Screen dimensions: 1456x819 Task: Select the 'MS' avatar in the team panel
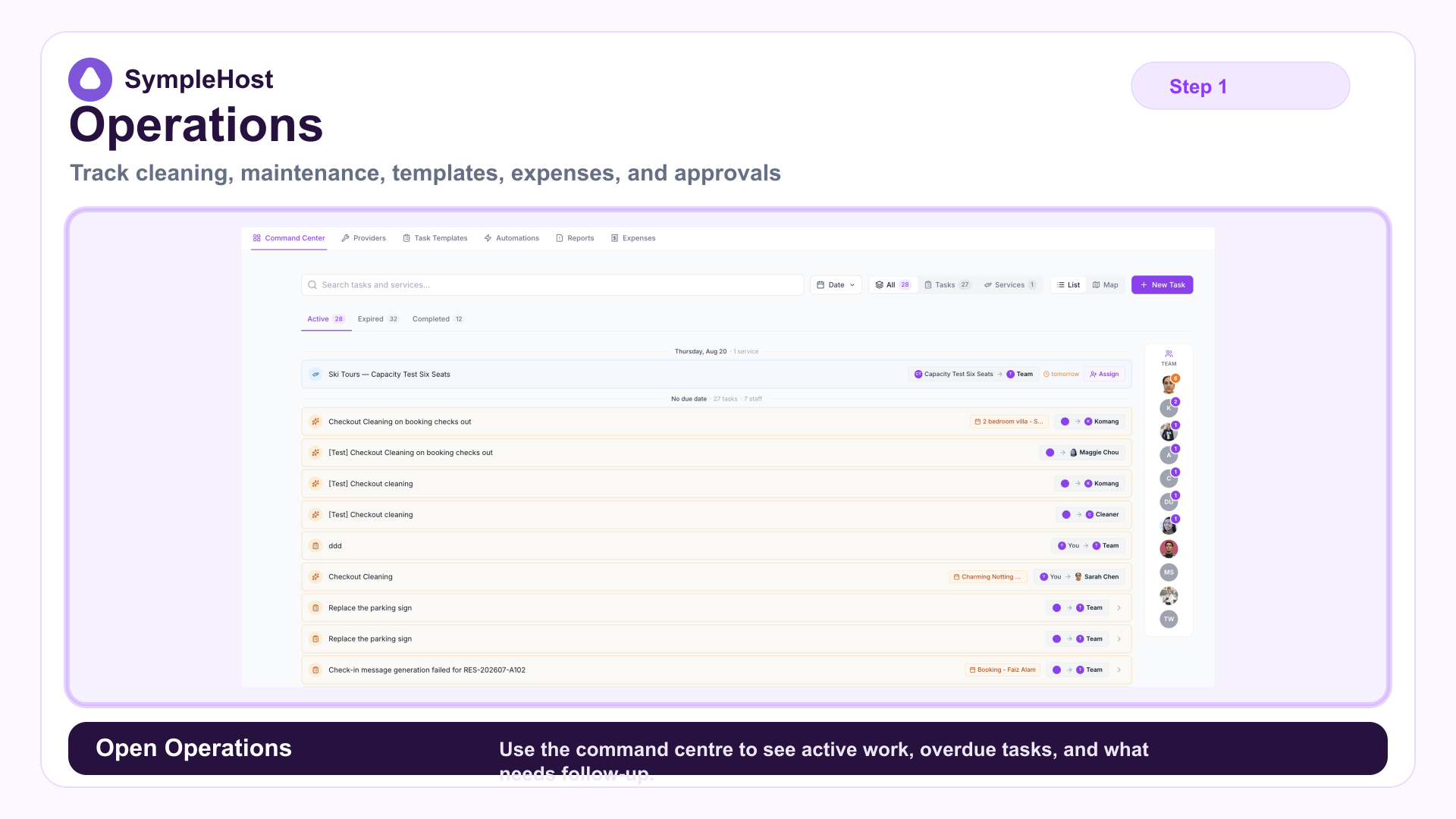[1169, 573]
